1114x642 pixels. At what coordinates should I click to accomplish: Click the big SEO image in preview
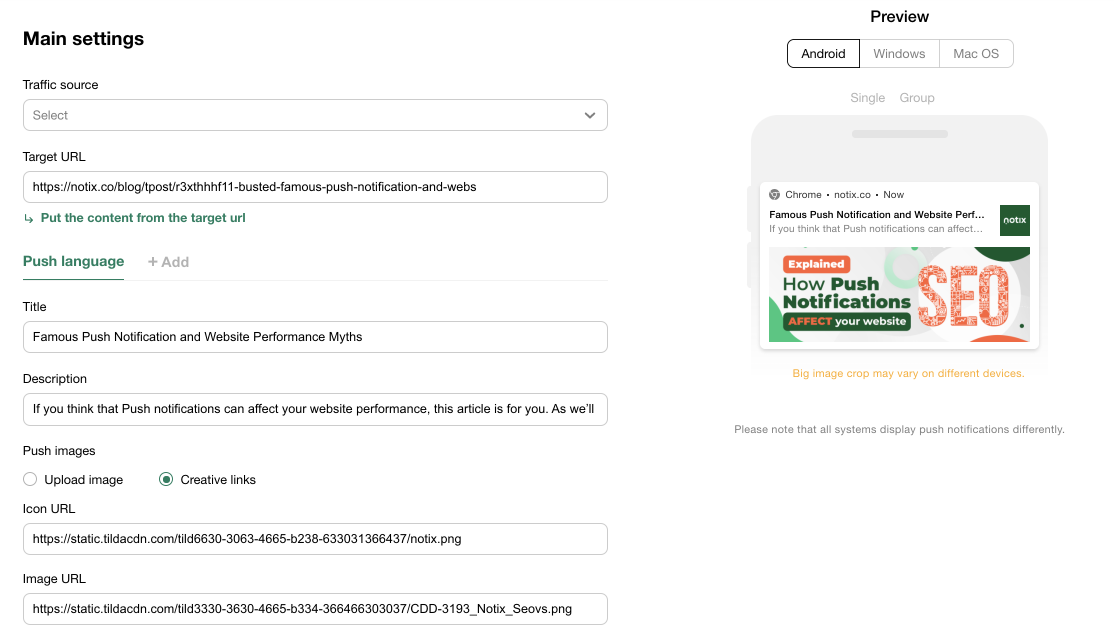[x=899, y=294]
